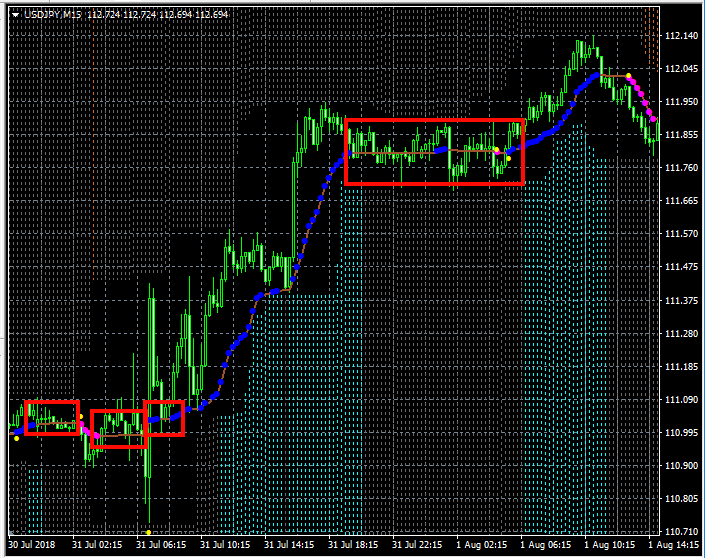Click the 31 Jul 02:15 time label
Viewport: 705px width, 558px height.
[x=98, y=545]
